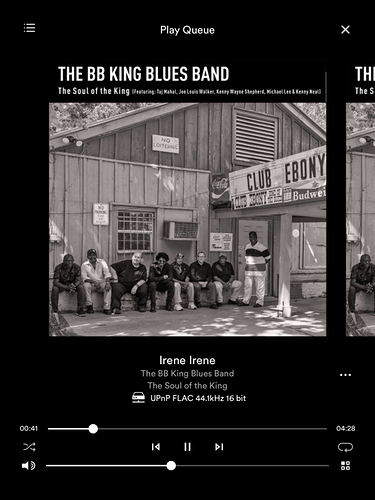Skip to the next track
375x500 pixels.
pos(219,447)
